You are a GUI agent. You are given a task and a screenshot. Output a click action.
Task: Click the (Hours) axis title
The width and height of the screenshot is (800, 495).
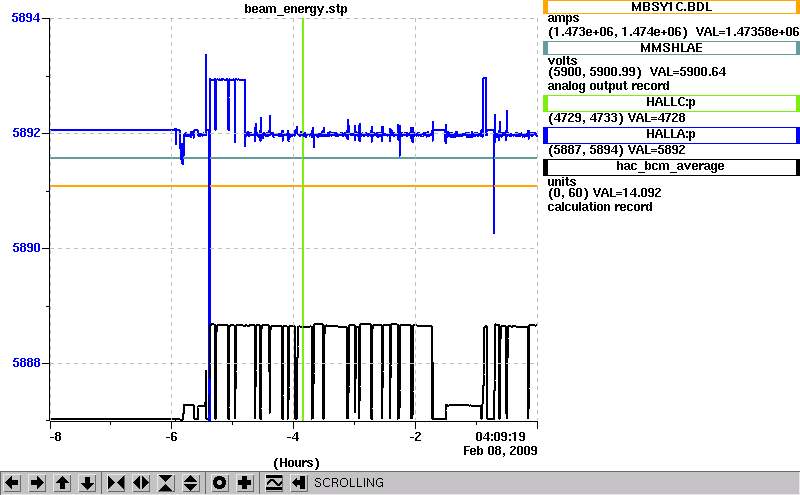(296, 463)
